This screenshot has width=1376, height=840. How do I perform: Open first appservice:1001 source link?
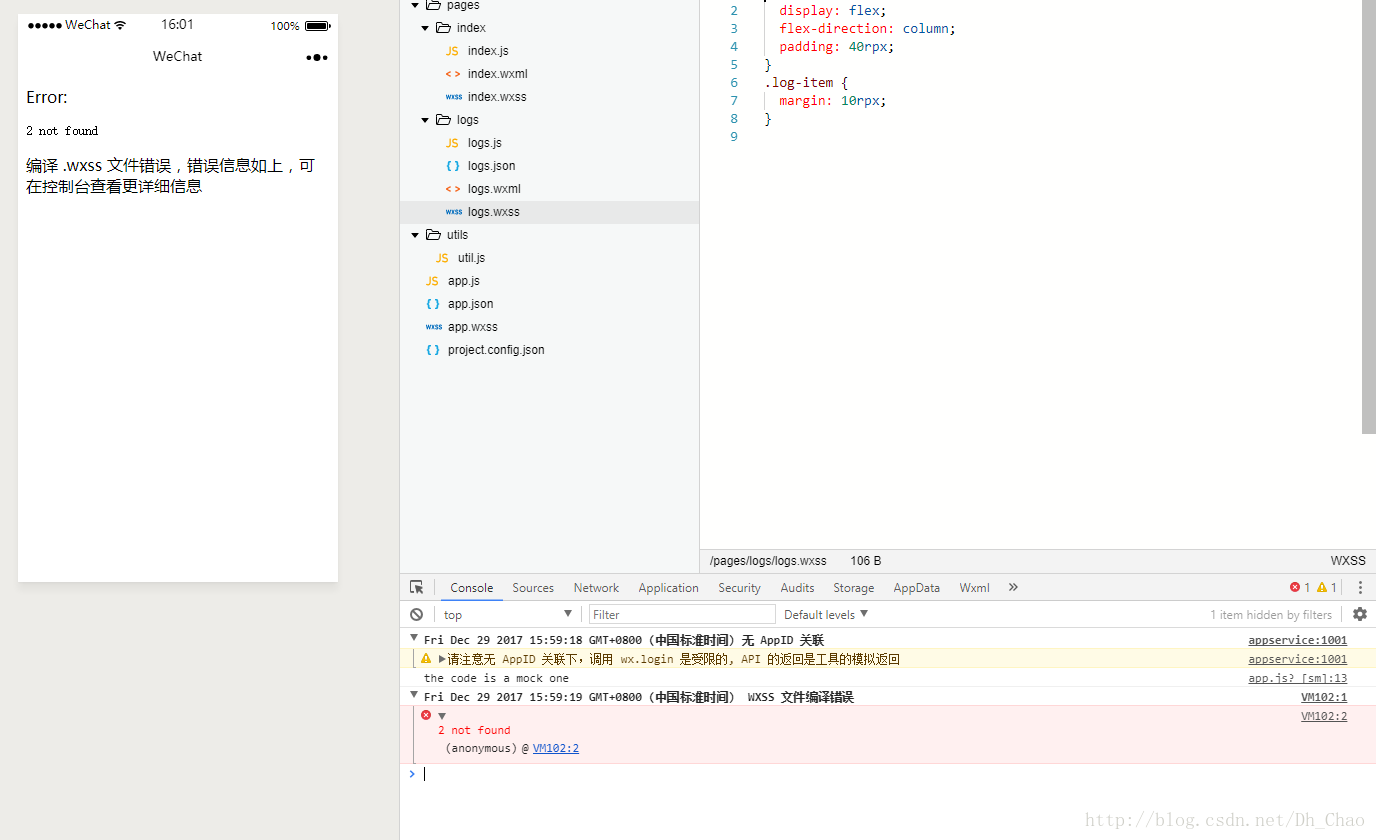point(1297,640)
